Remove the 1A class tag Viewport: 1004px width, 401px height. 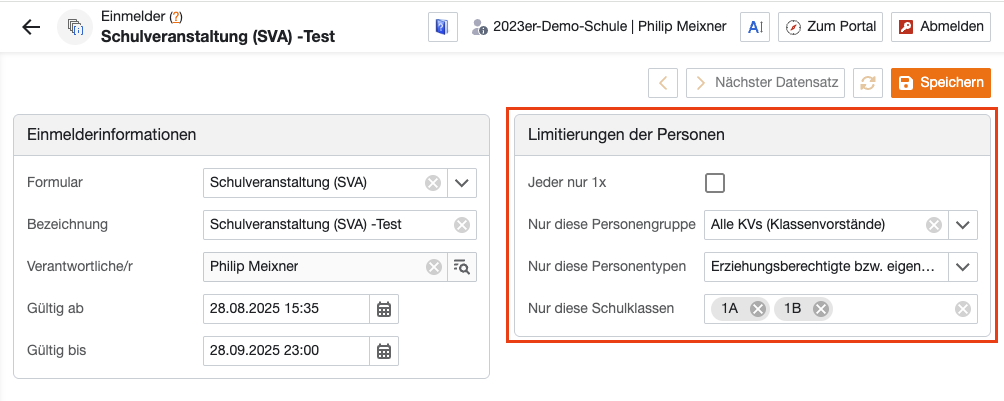[757, 309]
